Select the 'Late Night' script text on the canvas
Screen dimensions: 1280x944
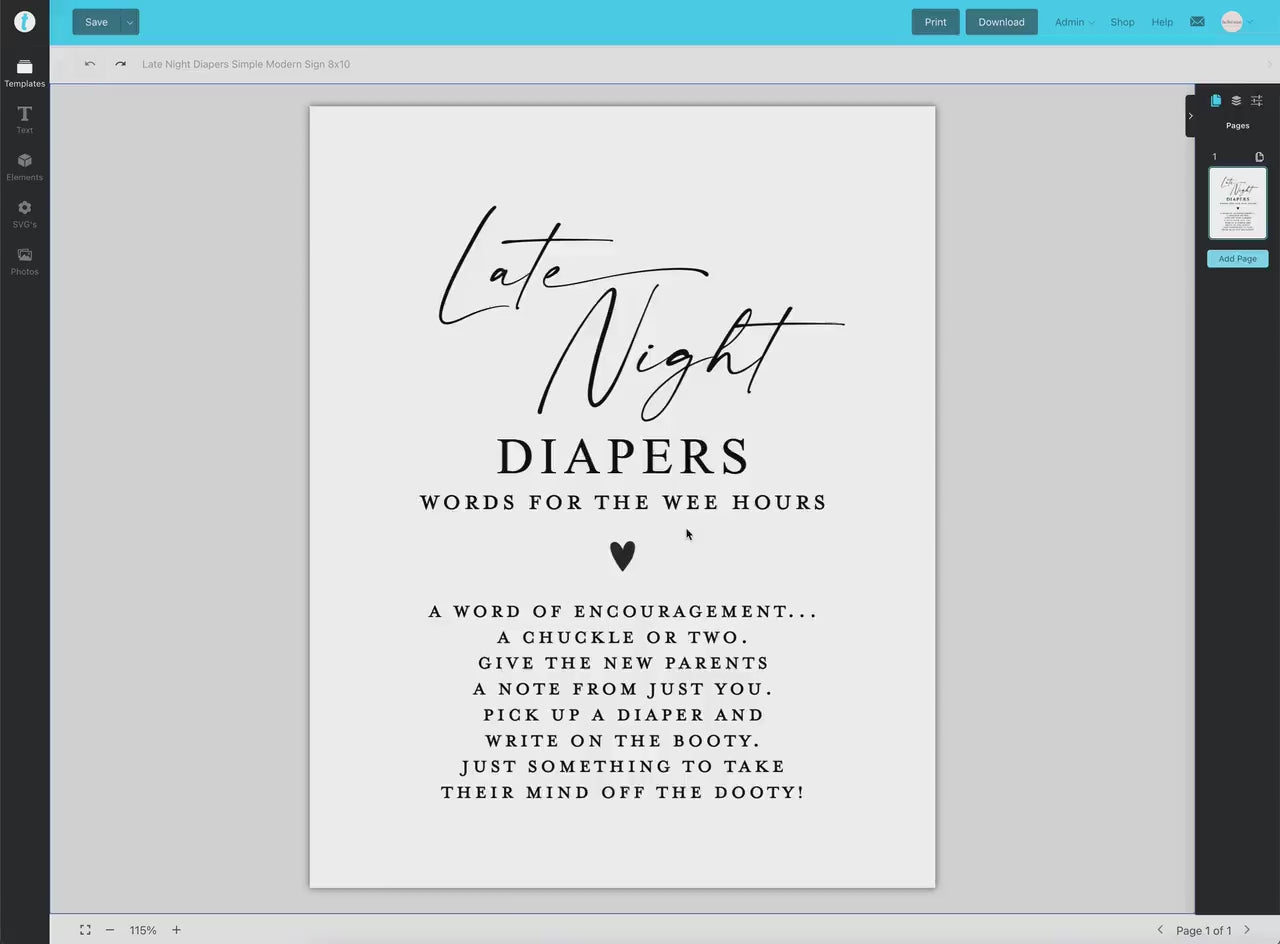tap(640, 313)
